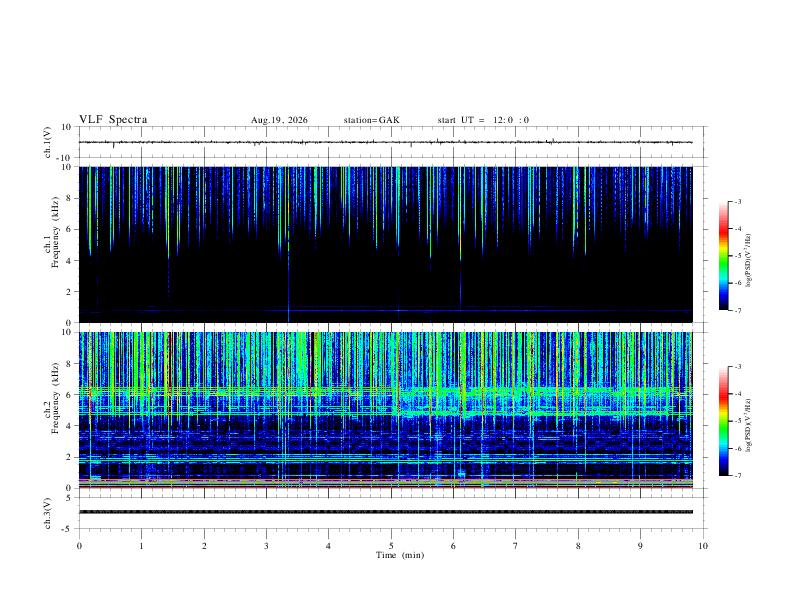Click the 0 minute tick on time axis

(x=79, y=546)
